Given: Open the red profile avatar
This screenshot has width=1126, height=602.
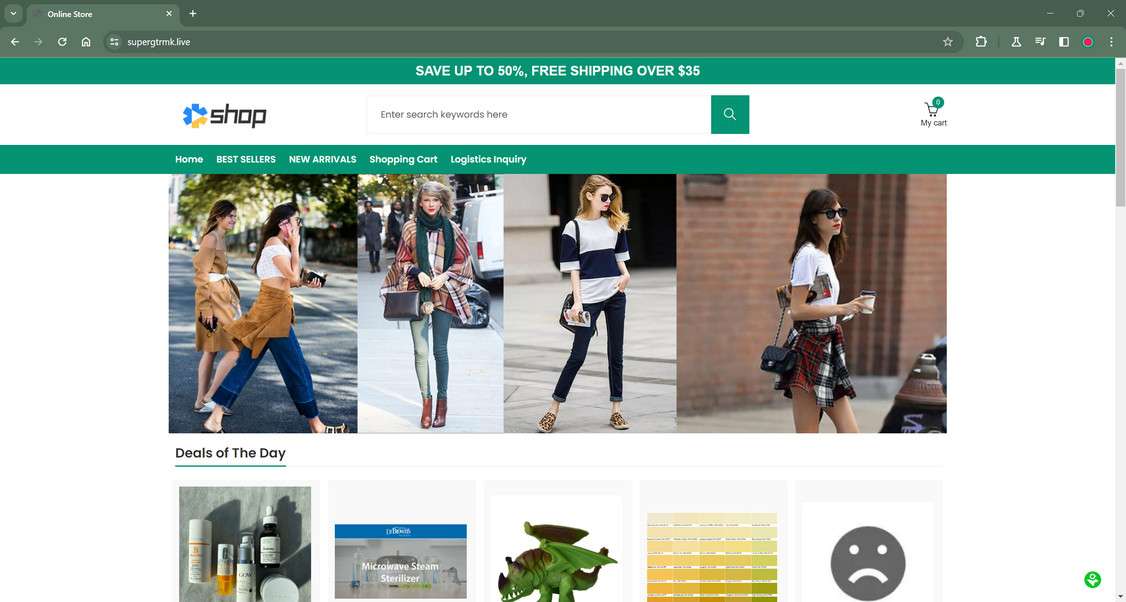Looking at the screenshot, I should point(1088,42).
